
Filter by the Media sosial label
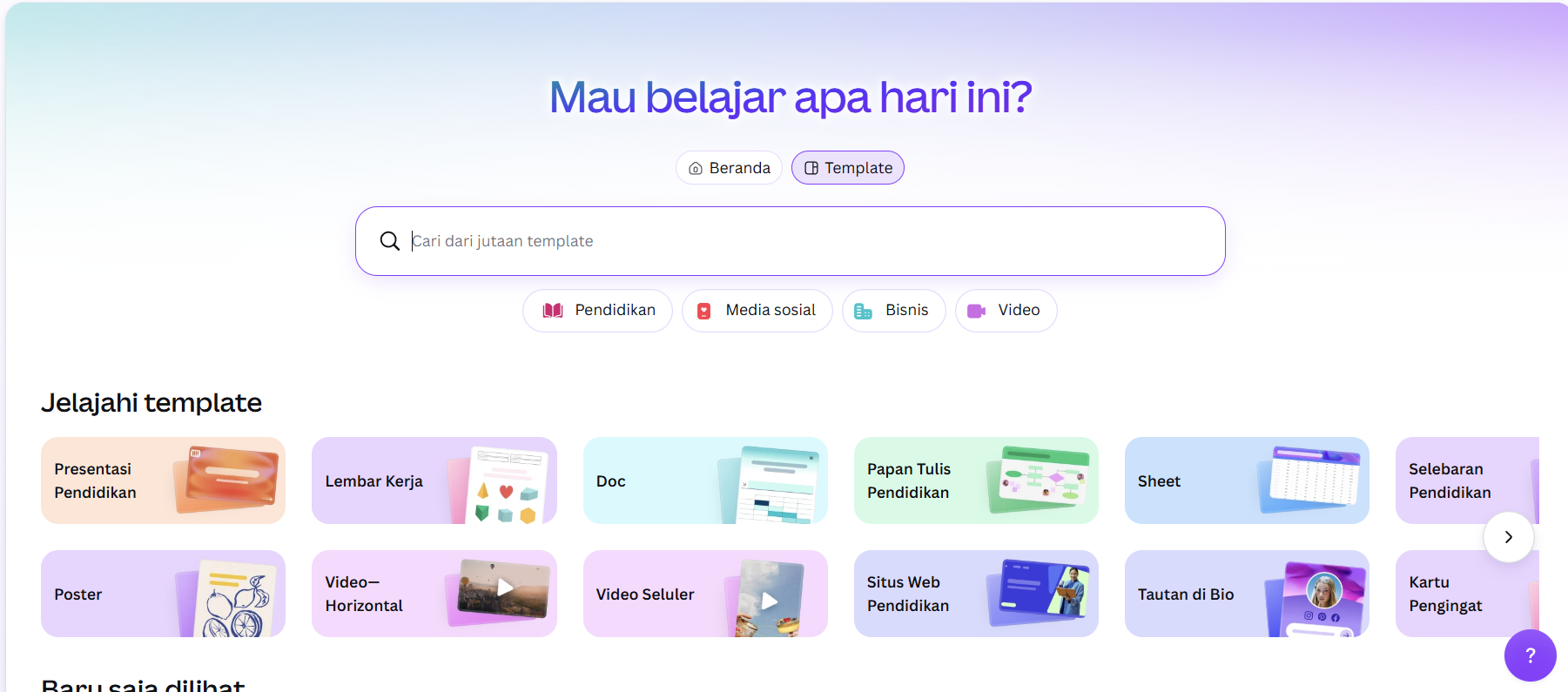pyautogui.click(x=771, y=310)
